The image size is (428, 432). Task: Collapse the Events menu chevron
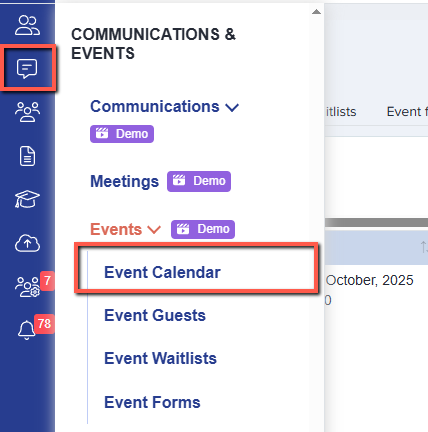[154, 230]
